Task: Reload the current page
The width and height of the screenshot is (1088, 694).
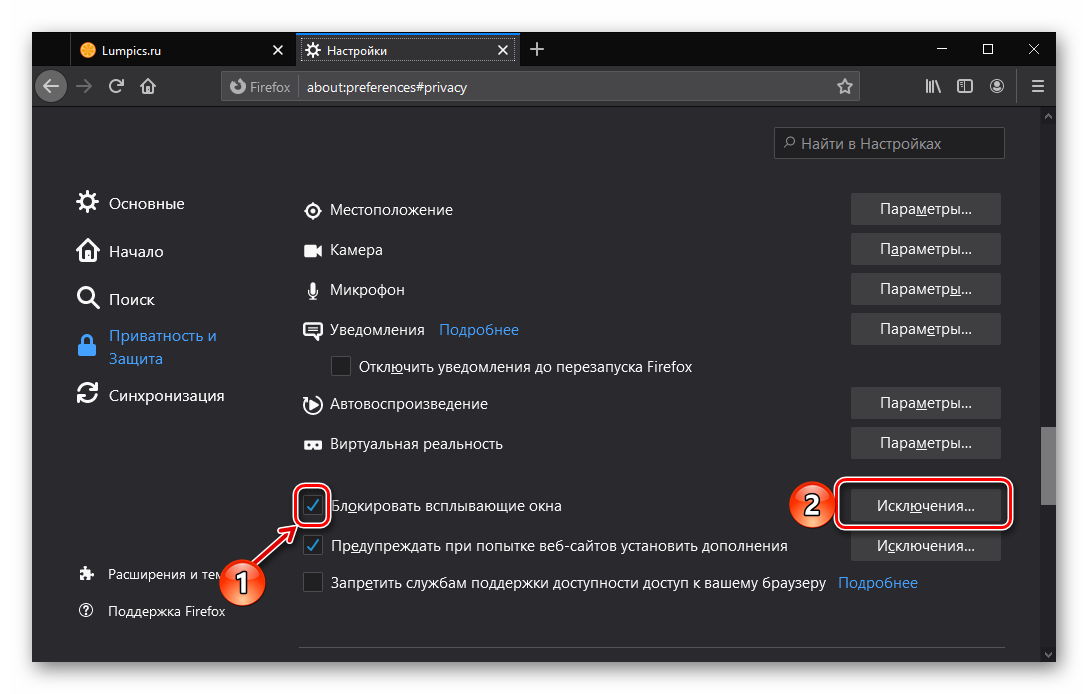Action: pos(116,87)
